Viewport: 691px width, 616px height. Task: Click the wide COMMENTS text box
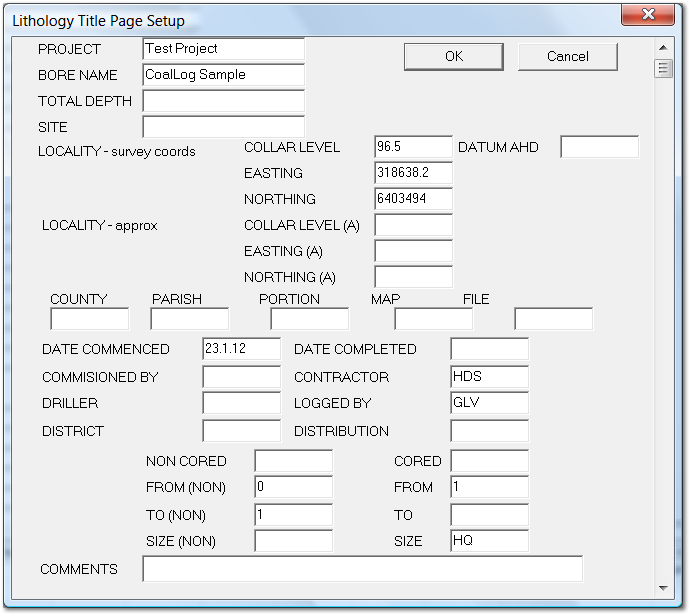[x=362, y=569]
